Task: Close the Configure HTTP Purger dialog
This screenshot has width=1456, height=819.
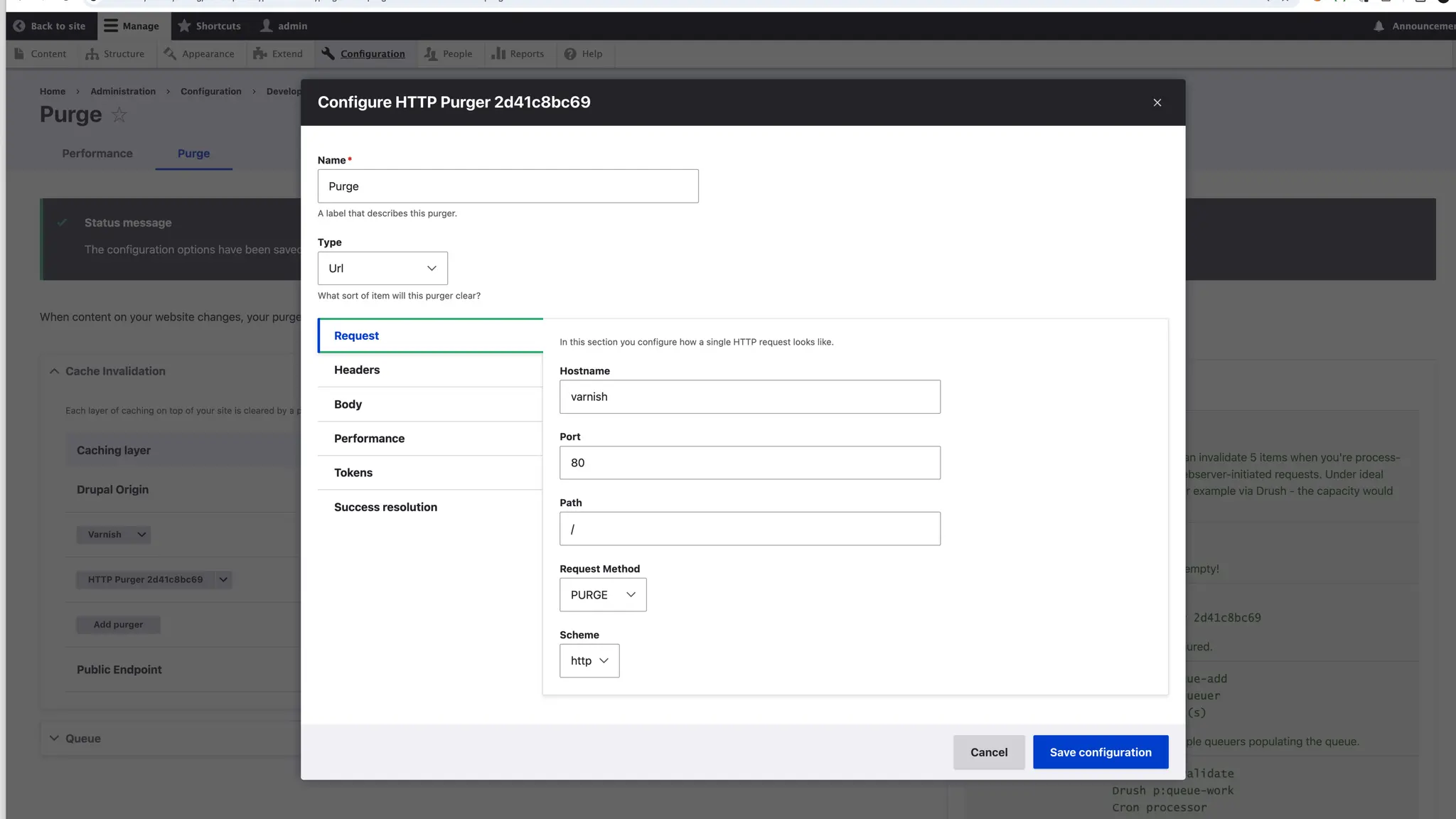Action: click(1157, 103)
